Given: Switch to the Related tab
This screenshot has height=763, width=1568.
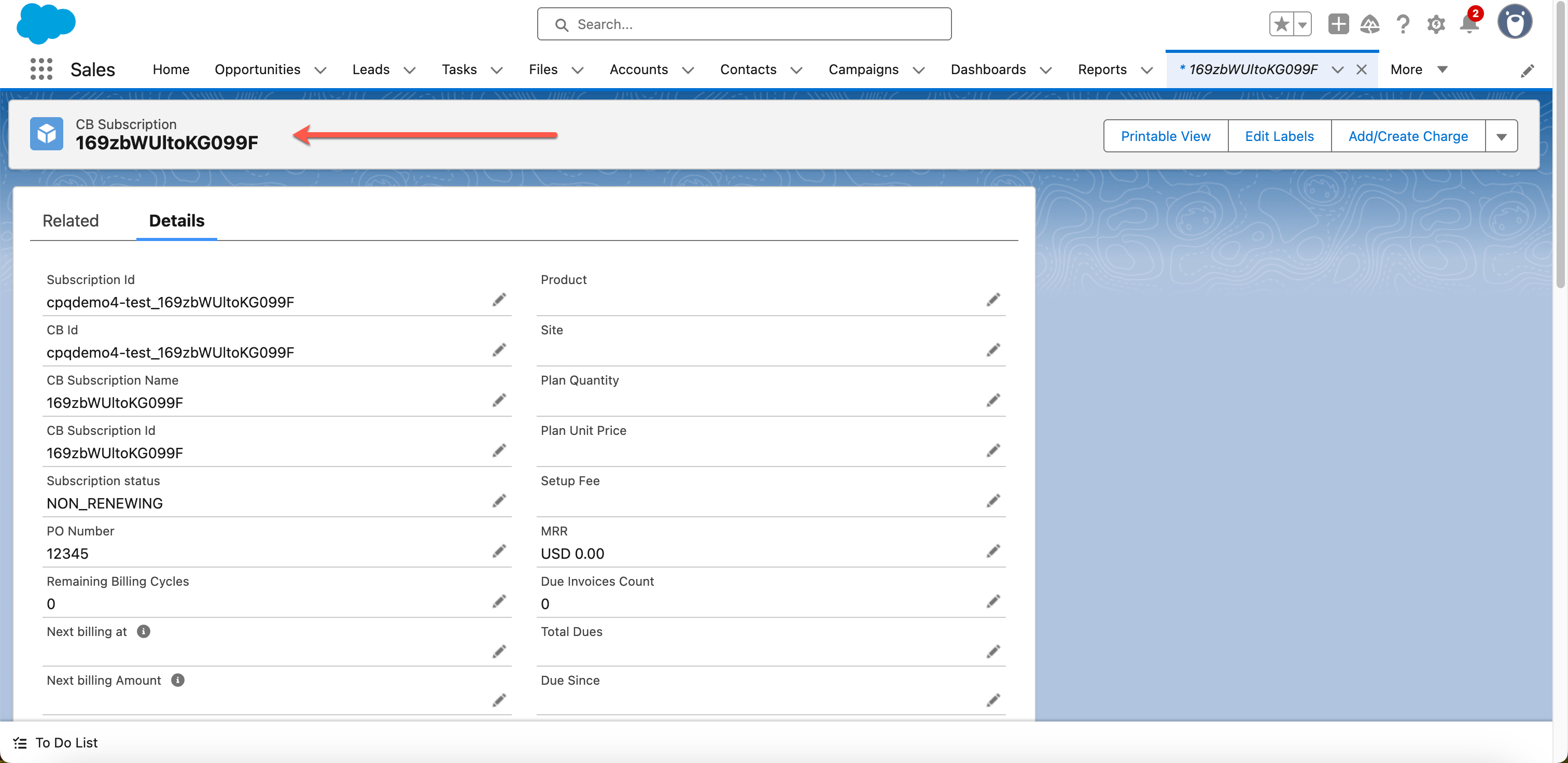Looking at the screenshot, I should pos(71,220).
